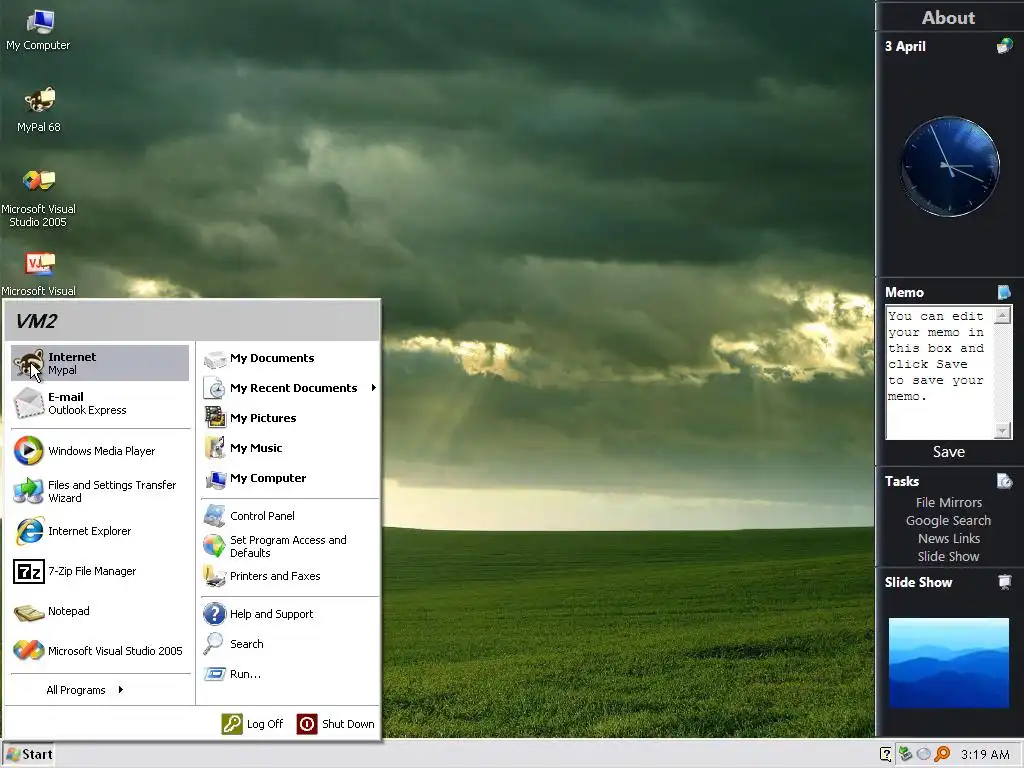Viewport: 1024px width, 768px height.
Task: Open Microsoft Visual Studio 2005 in Start menu
Action: coord(100,650)
